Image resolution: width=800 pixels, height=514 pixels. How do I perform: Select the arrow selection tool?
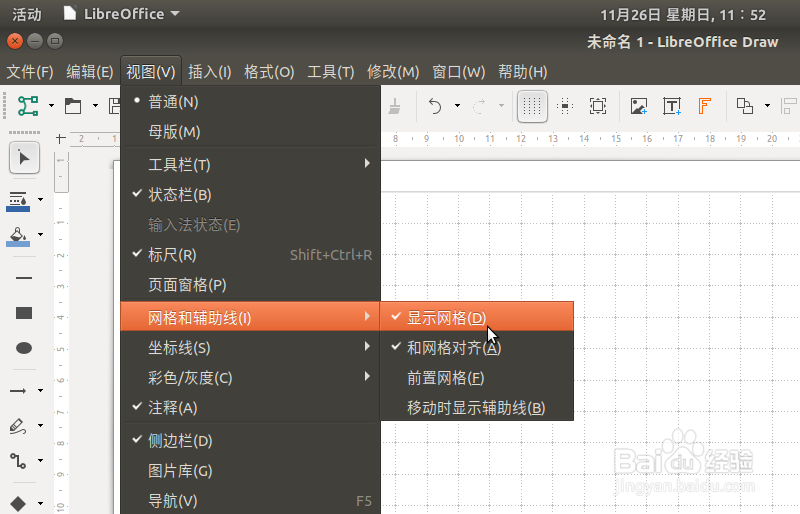tap(24, 158)
